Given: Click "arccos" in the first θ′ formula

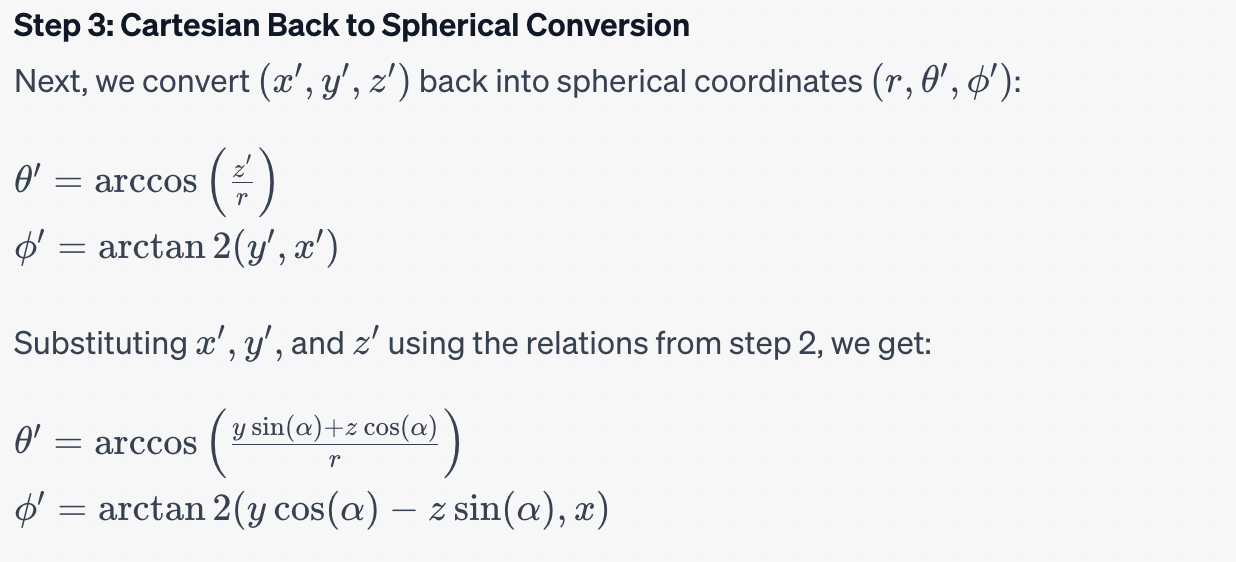Looking at the screenshot, I should tap(146, 182).
